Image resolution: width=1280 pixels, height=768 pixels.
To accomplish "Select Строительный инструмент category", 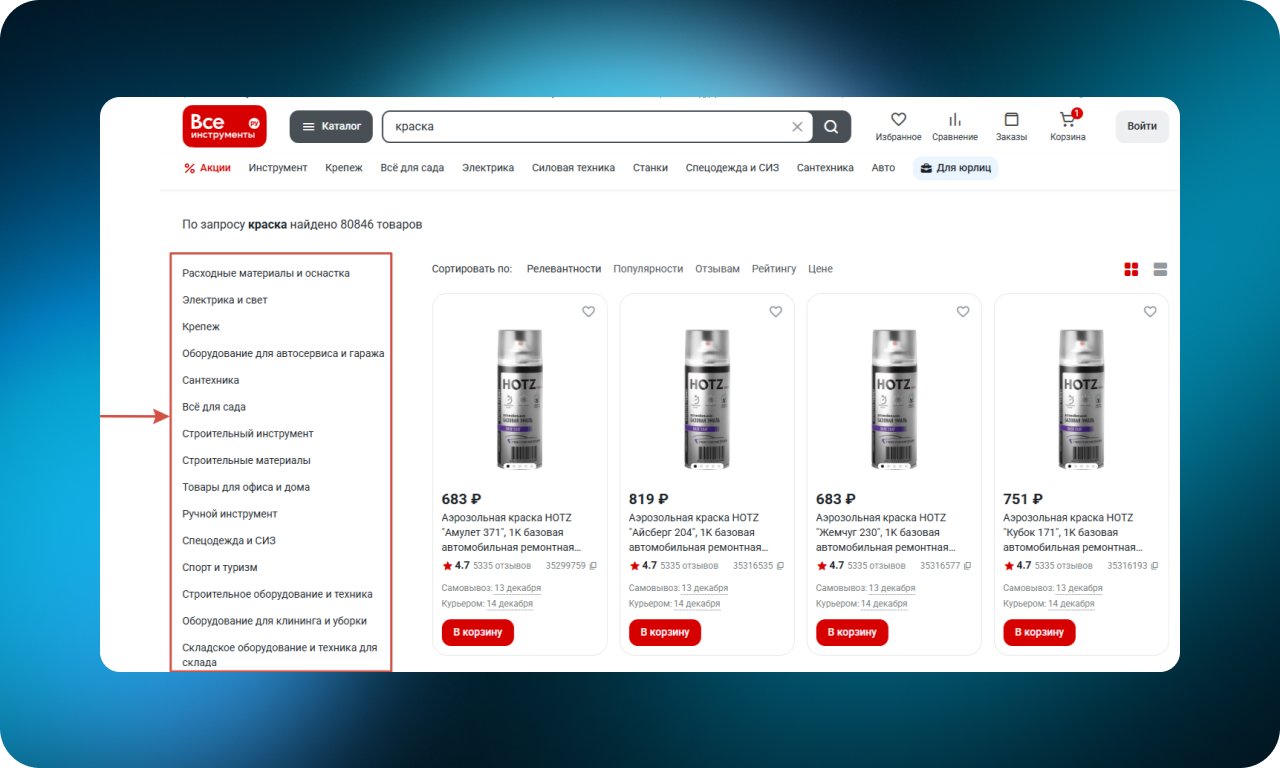I will click(248, 434).
